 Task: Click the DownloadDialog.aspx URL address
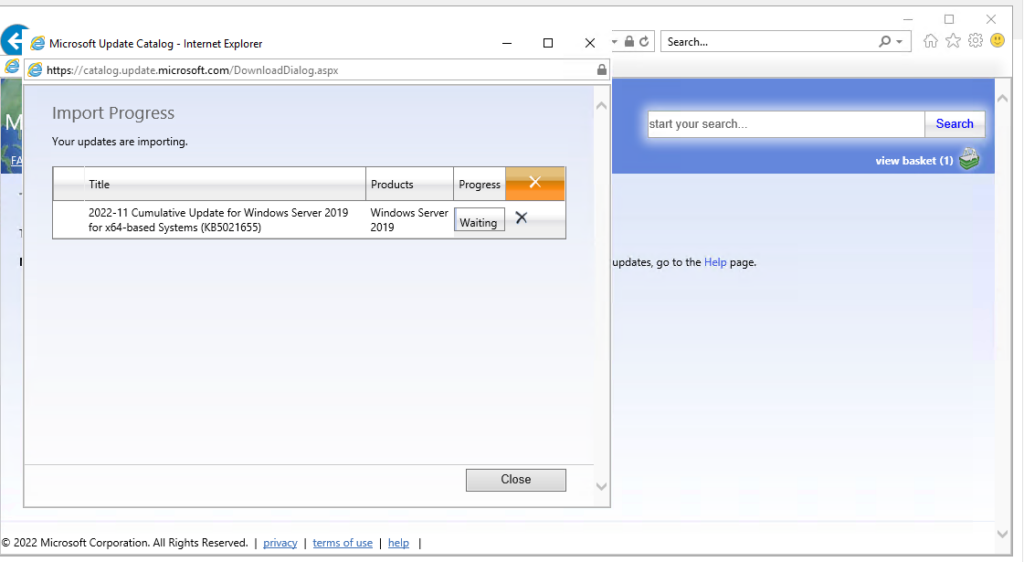[192, 70]
